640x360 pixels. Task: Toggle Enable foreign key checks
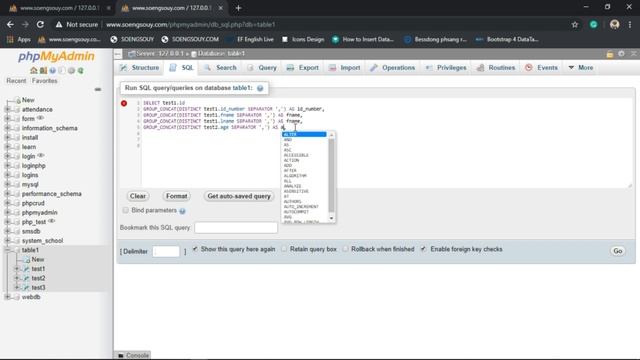[424, 249]
